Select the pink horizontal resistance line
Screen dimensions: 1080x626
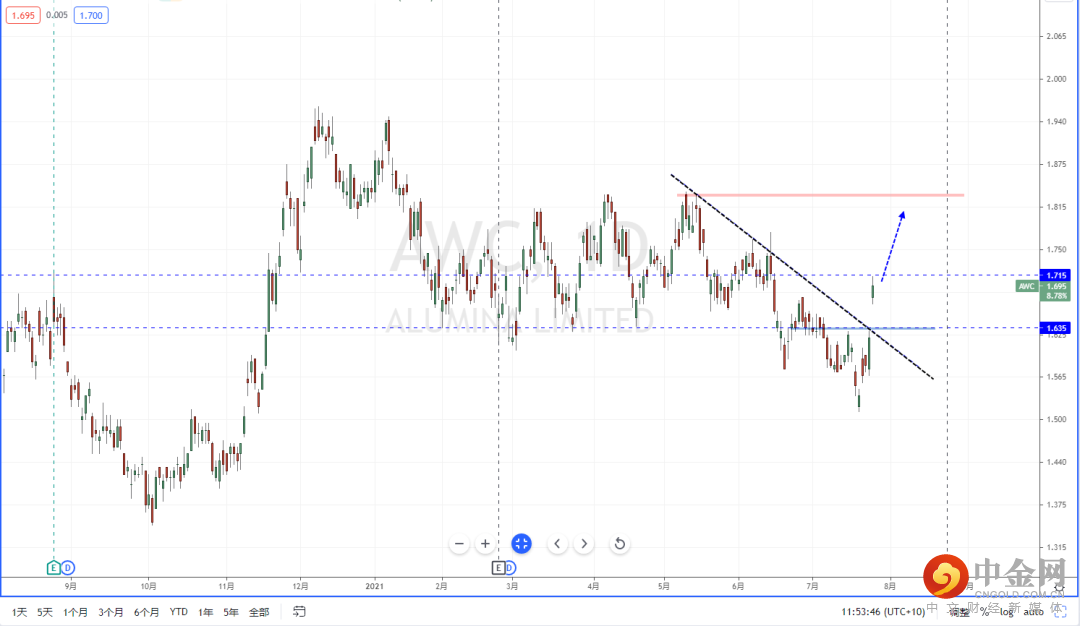[820, 195]
